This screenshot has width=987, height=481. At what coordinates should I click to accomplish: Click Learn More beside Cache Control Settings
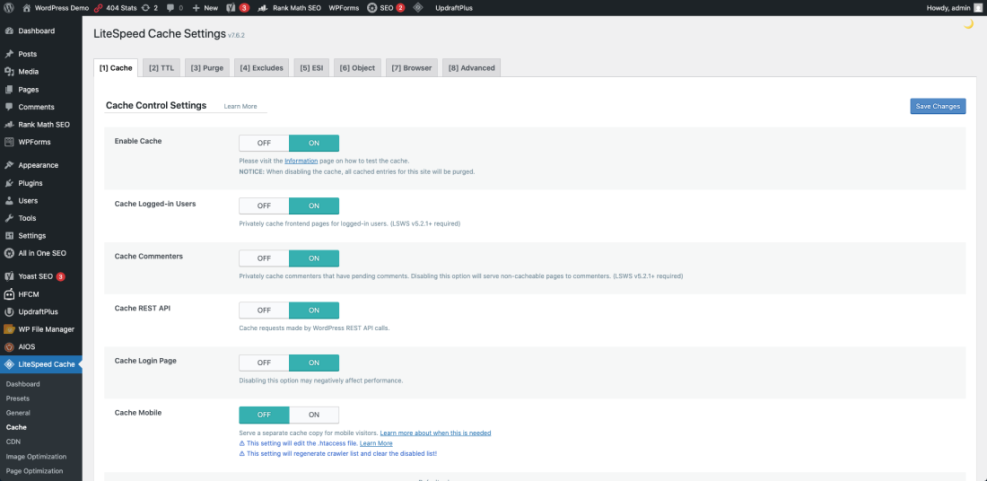click(240, 106)
